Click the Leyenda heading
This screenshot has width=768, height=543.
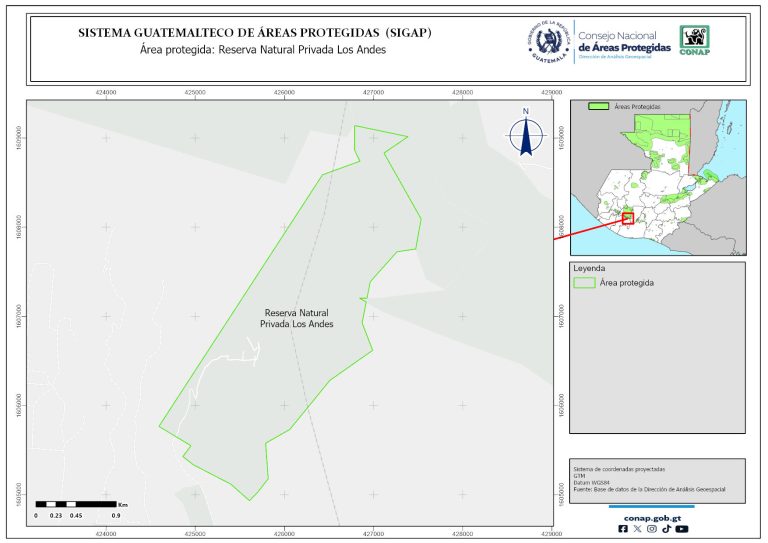click(x=589, y=268)
